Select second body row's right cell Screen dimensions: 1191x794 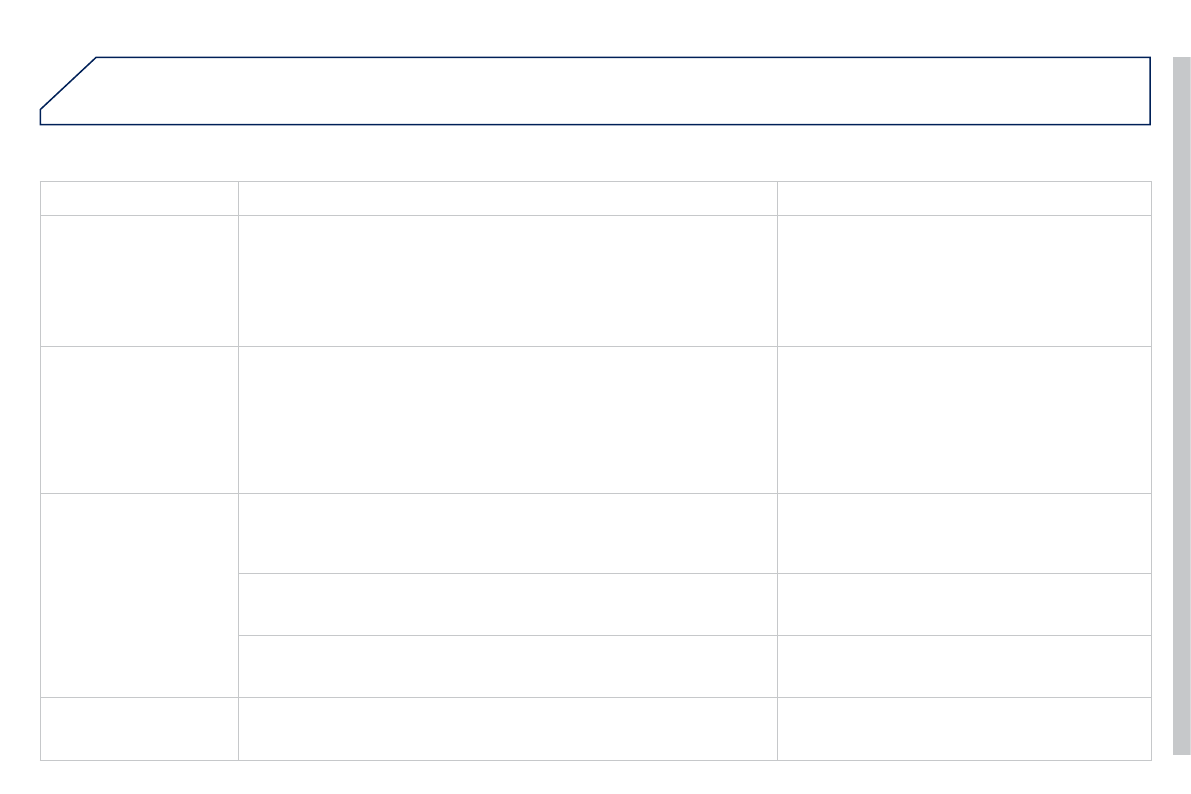pyautogui.click(x=964, y=420)
